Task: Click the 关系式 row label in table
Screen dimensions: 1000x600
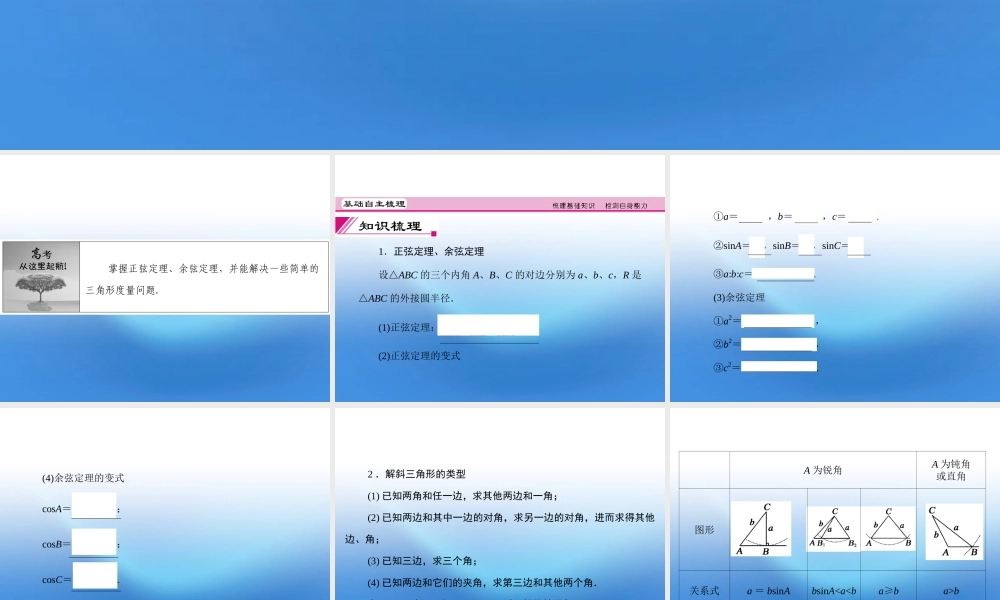Action: coord(704,591)
